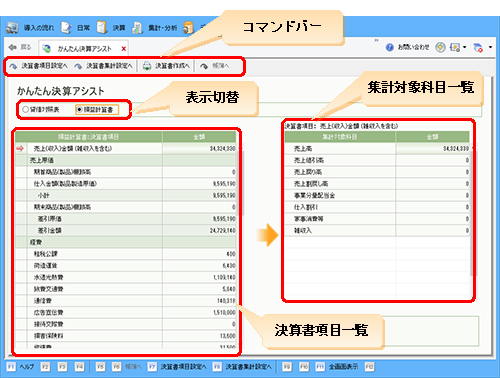Select the 期末商品(製品)棚卸高 row
Image resolution: width=500 pixels, height=378 pixels.
[126, 207]
